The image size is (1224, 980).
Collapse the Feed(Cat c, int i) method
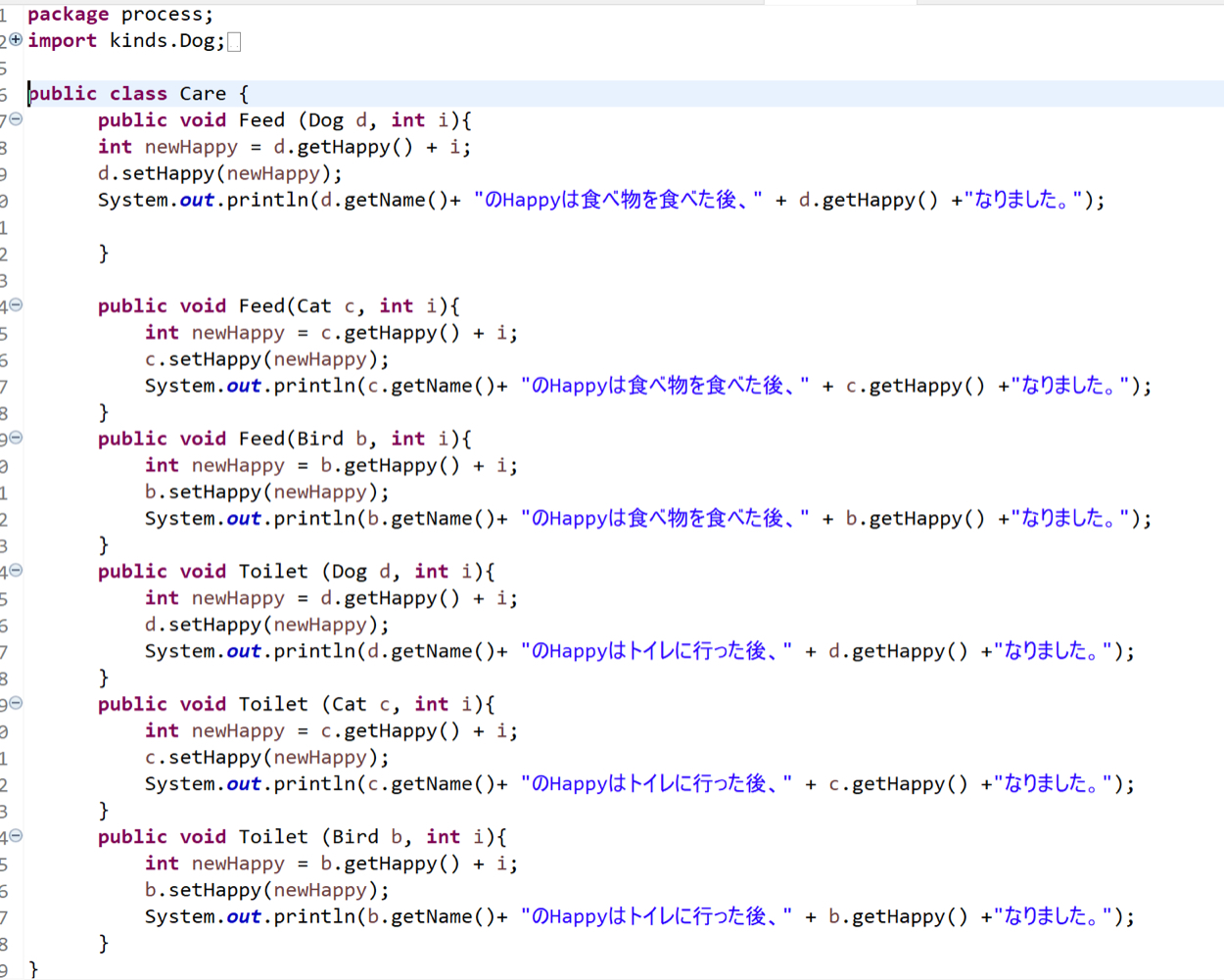16,305
